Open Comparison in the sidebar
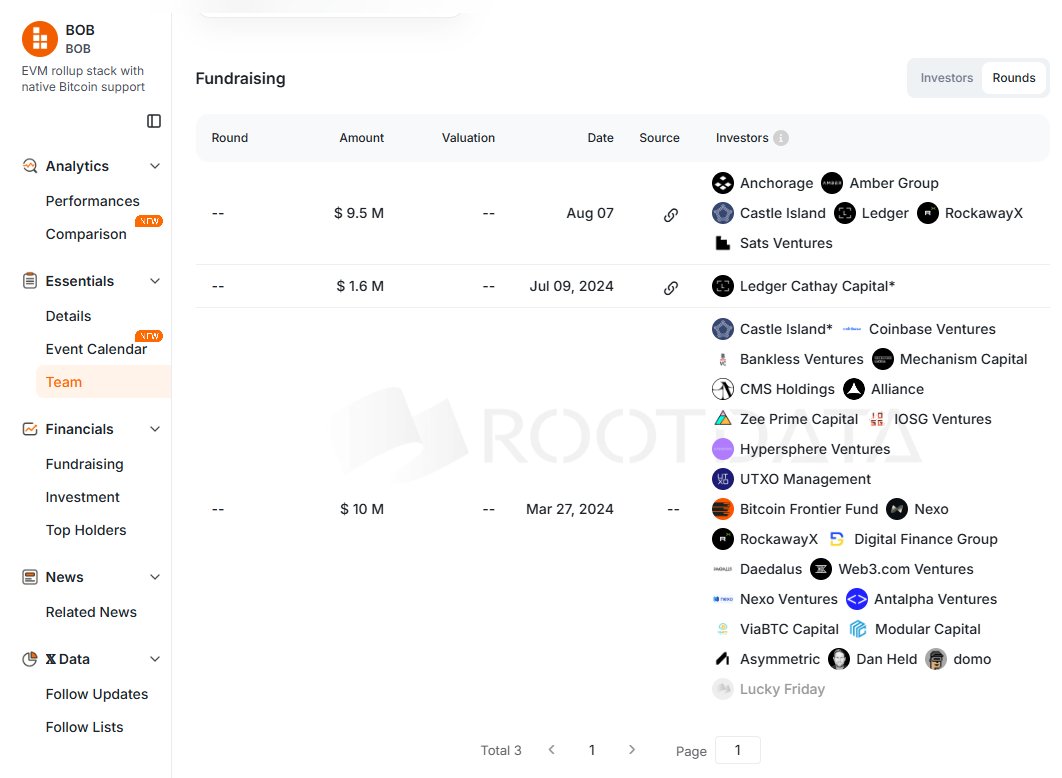 coord(86,234)
